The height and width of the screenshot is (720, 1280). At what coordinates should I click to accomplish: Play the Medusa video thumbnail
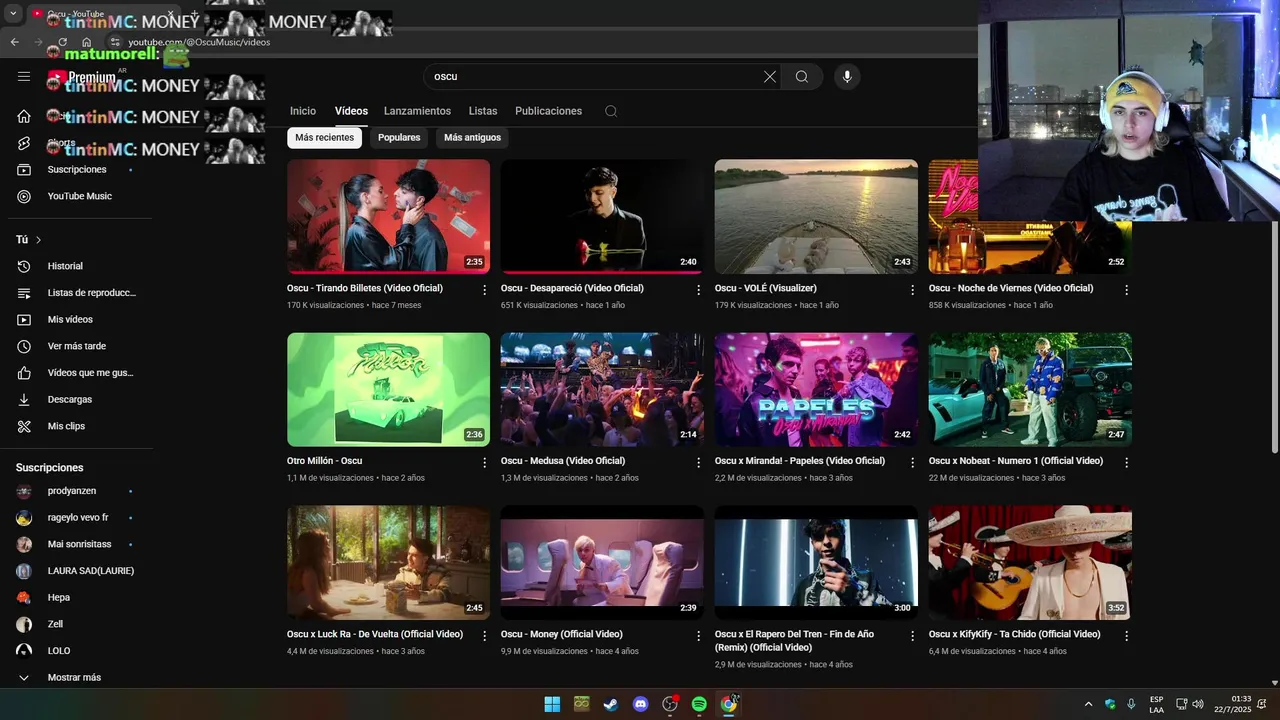(x=602, y=389)
